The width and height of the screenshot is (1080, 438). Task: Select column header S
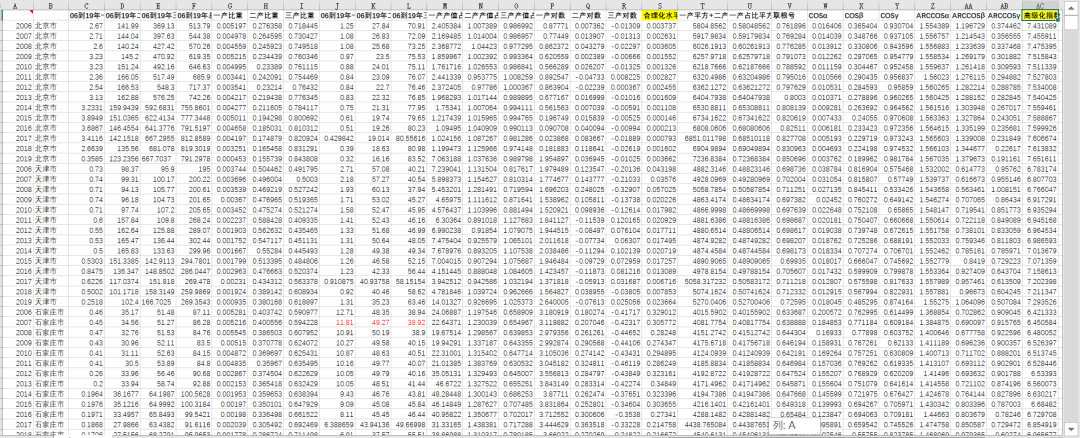pos(660,6)
